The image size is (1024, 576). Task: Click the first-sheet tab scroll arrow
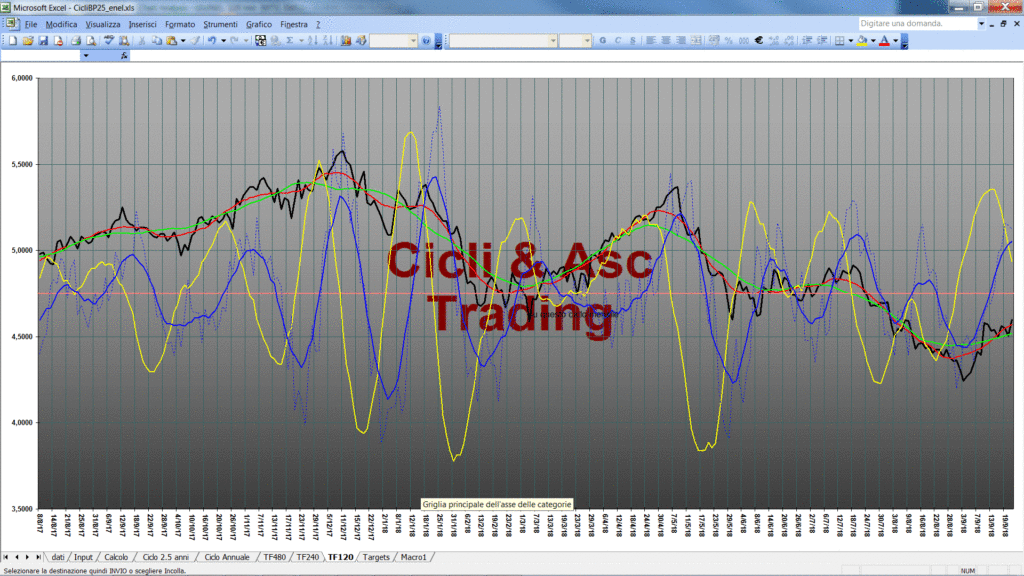(x=6, y=557)
